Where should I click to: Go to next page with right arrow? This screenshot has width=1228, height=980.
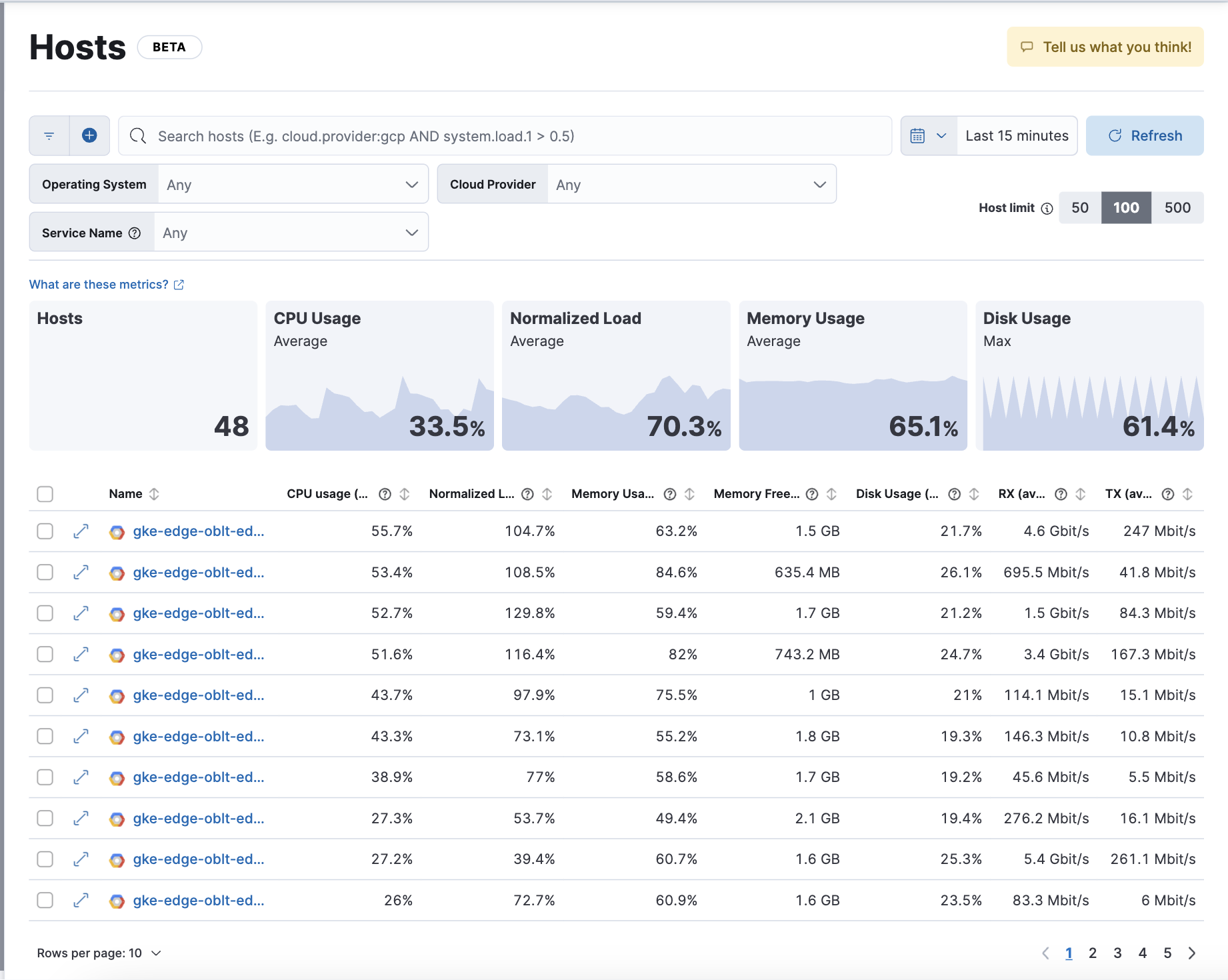pyautogui.click(x=1192, y=953)
